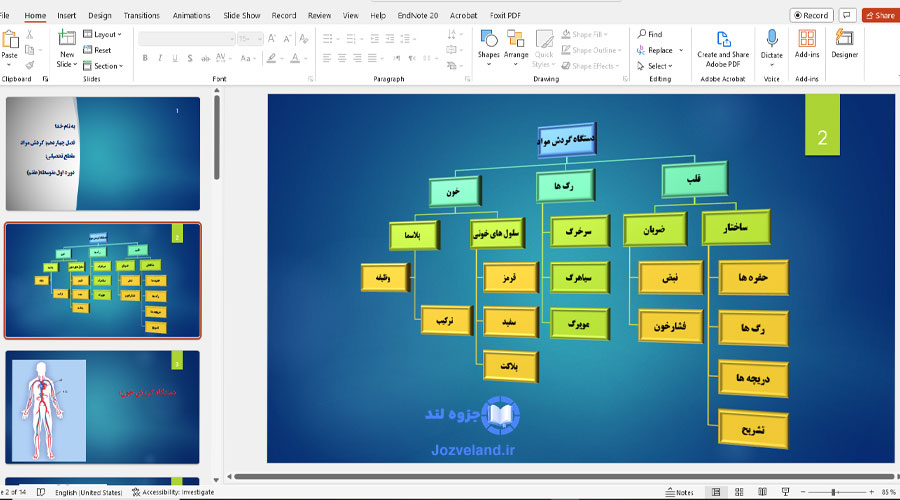Toggle Justify alignment button
The height and width of the screenshot is (500, 900).
click(372, 58)
